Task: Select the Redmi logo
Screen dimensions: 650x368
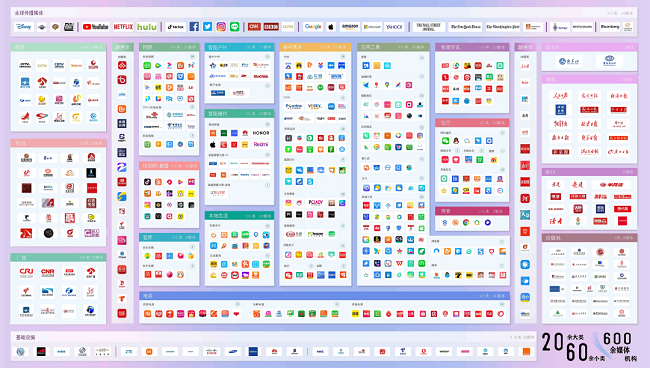Action: 261,144
